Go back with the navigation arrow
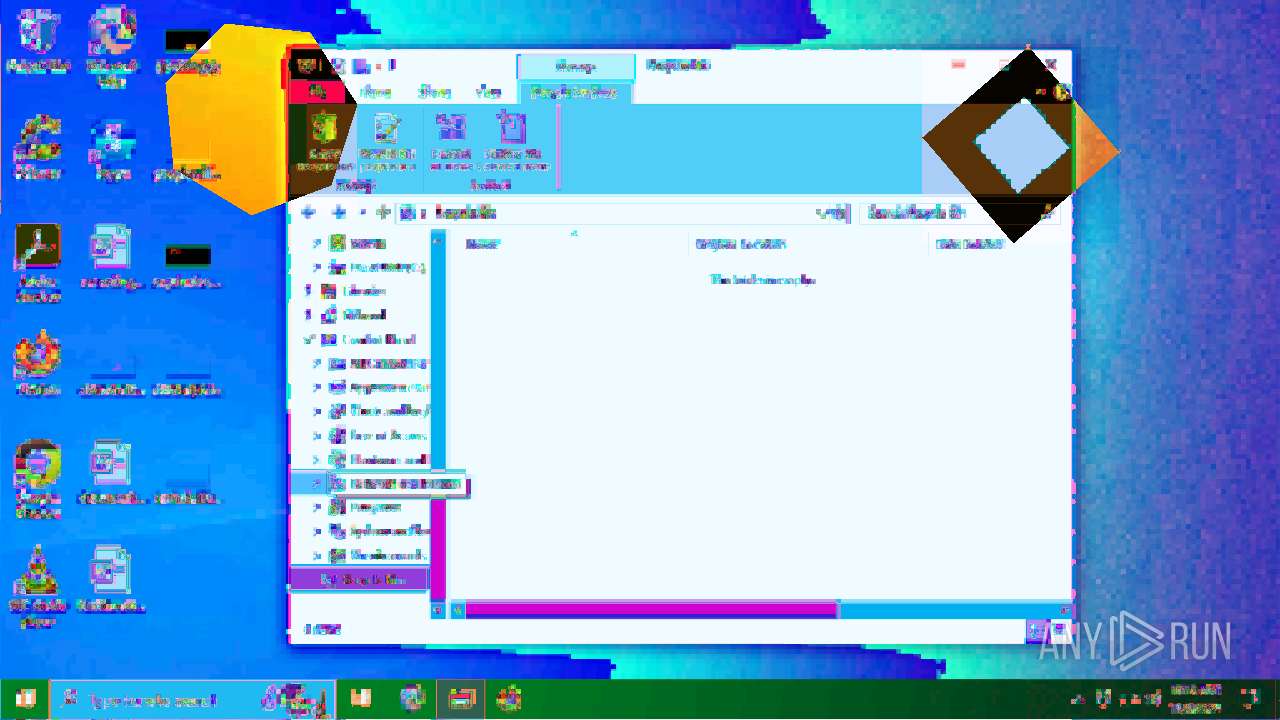Screen dimensions: 1280x720 (x=308, y=212)
